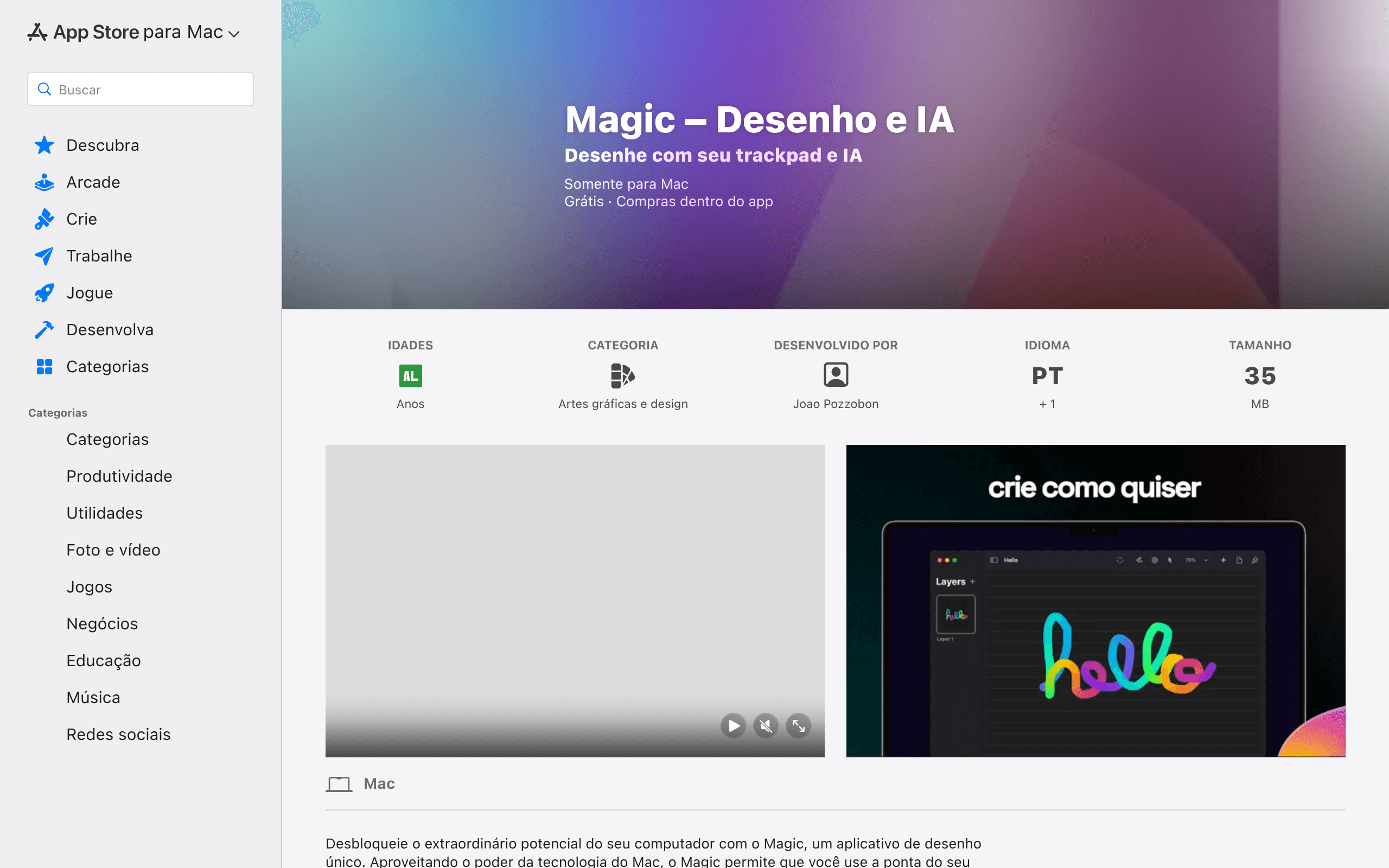Click the App Store logo icon
Viewport: 1389px width, 868px height.
coord(37,32)
